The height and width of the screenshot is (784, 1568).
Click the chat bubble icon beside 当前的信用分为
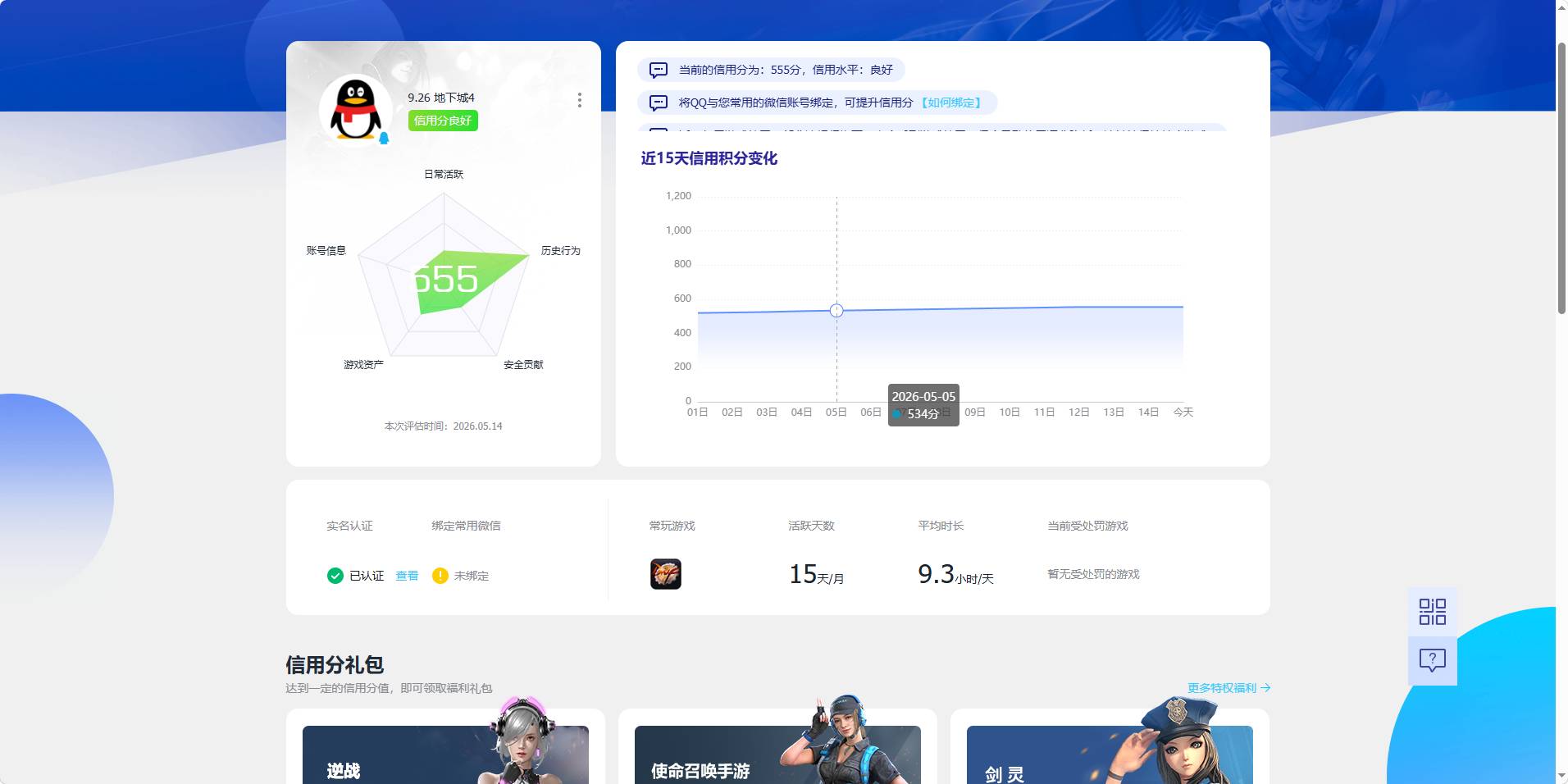point(659,70)
